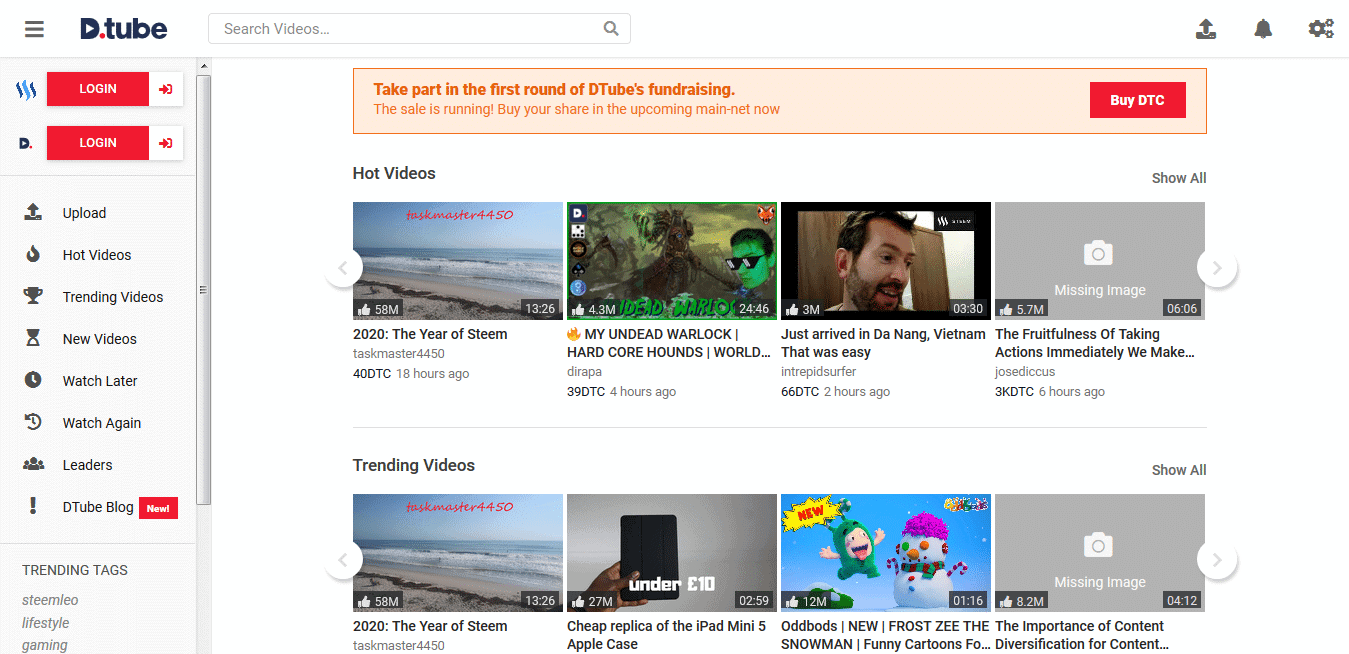Click the DTube LOGIN button
This screenshot has height=654, width=1349.
[x=98, y=143]
